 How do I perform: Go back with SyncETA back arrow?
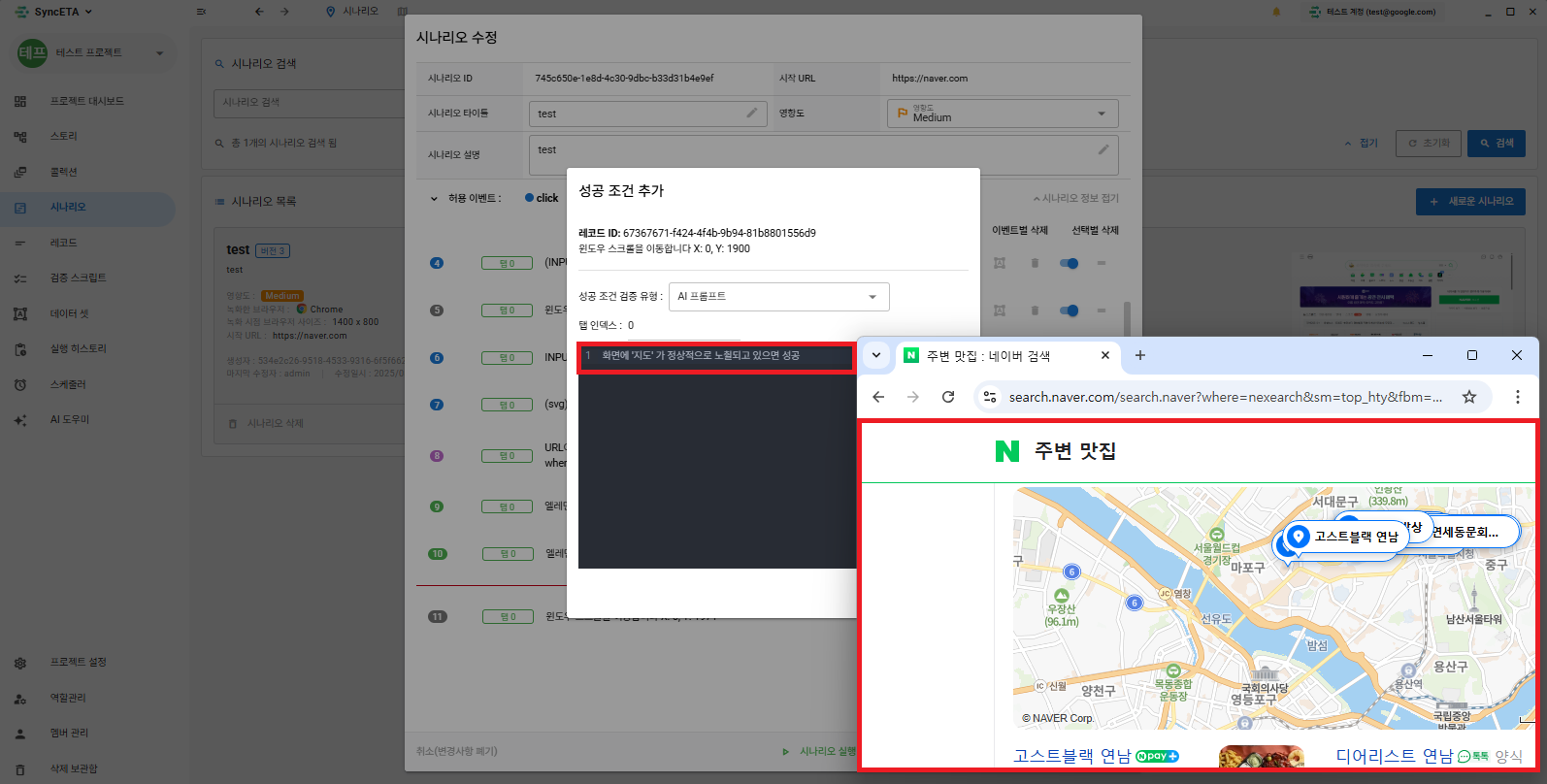[259, 12]
